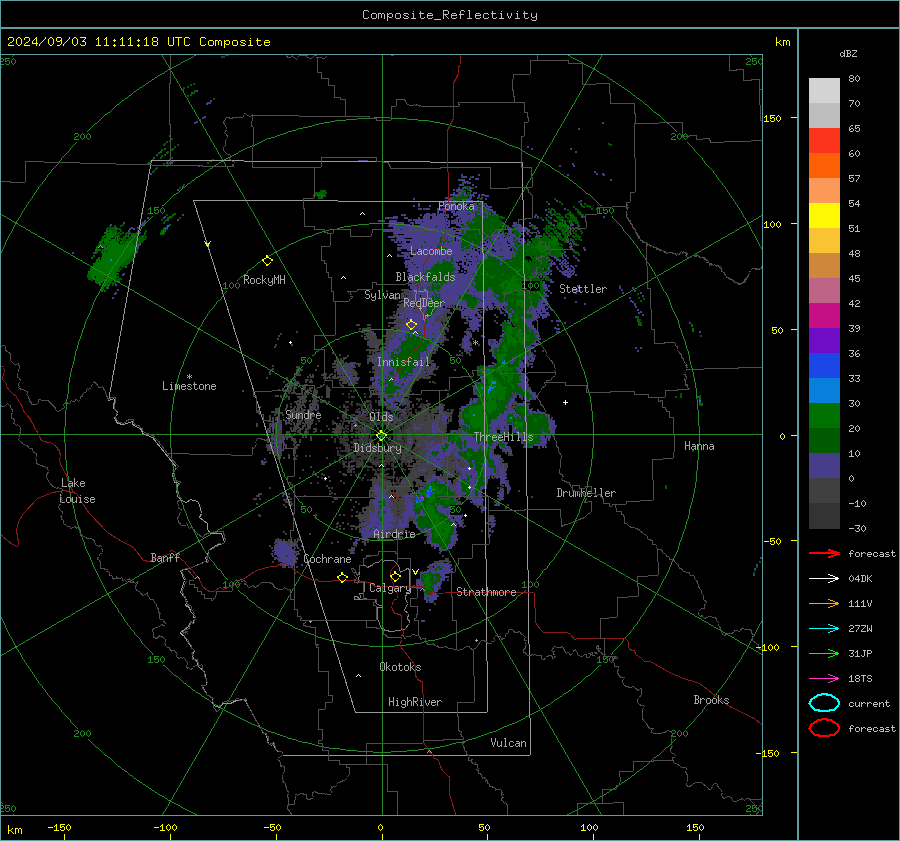Select the green 20 dBZ color swatch
The width and height of the screenshot is (900, 841).
click(824, 416)
